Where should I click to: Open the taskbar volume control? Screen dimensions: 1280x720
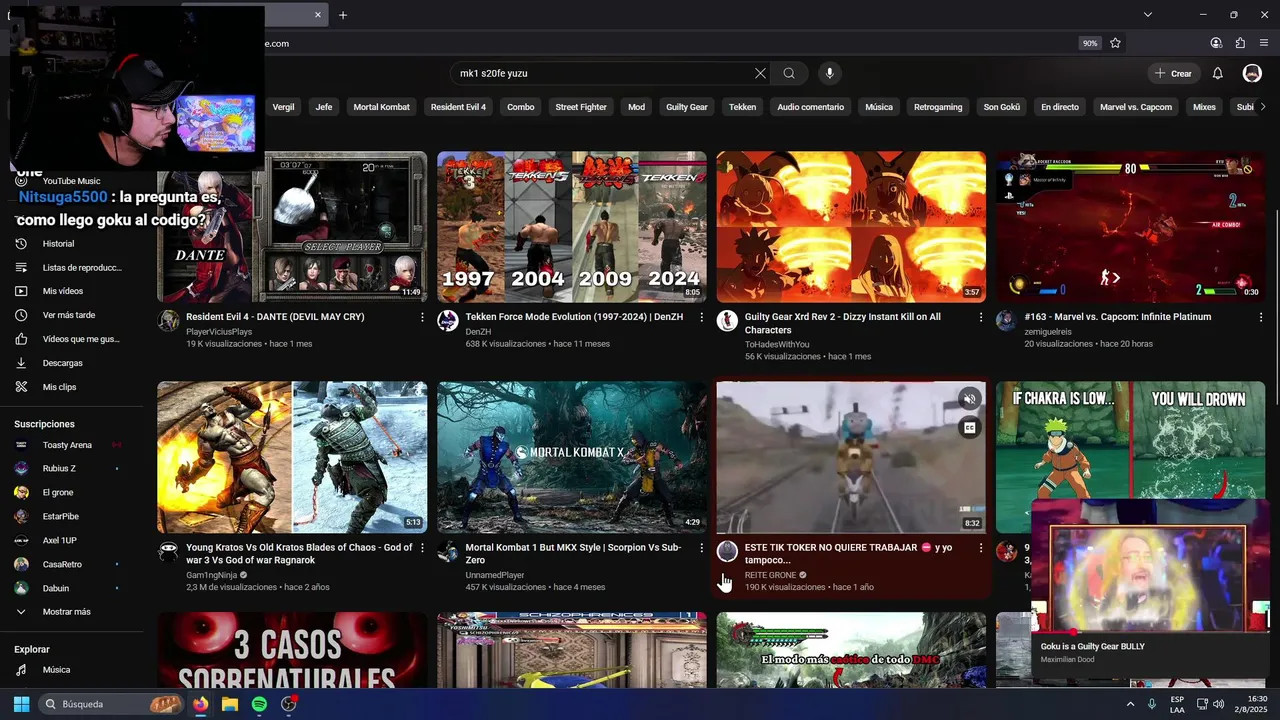(x=1219, y=704)
